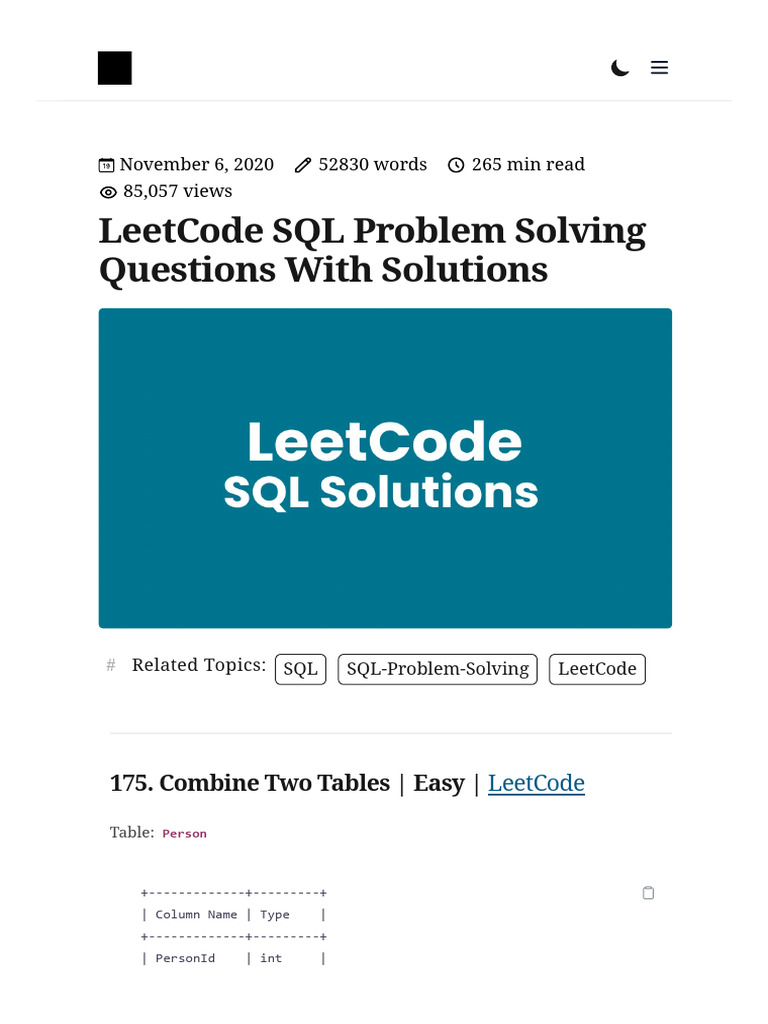The height and width of the screenshot is (1024, 768).
Task: Open the SQL-Problem-Solving topic tag
Action: point(437,669)
